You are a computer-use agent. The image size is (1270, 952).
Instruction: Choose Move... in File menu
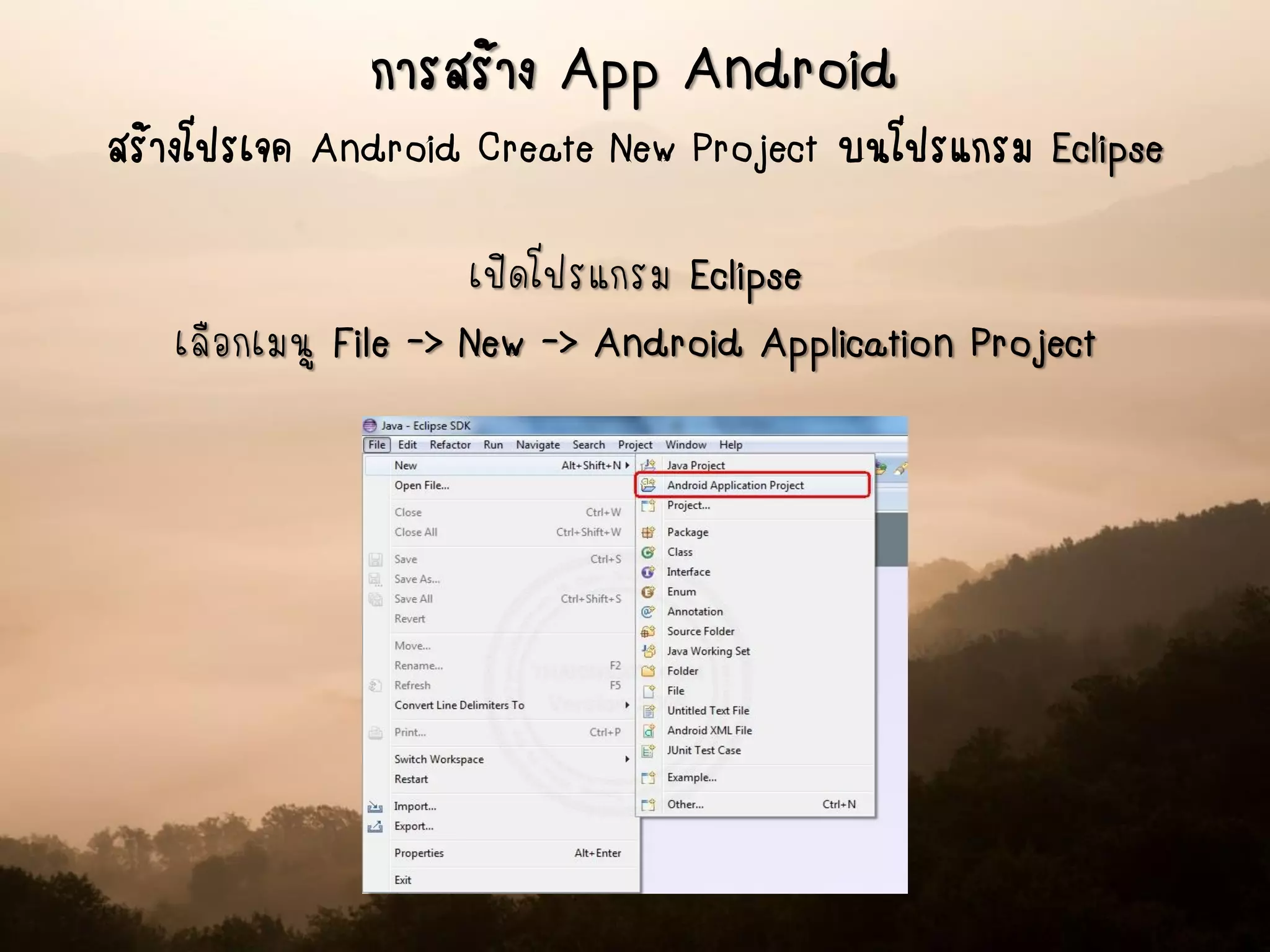501,646
